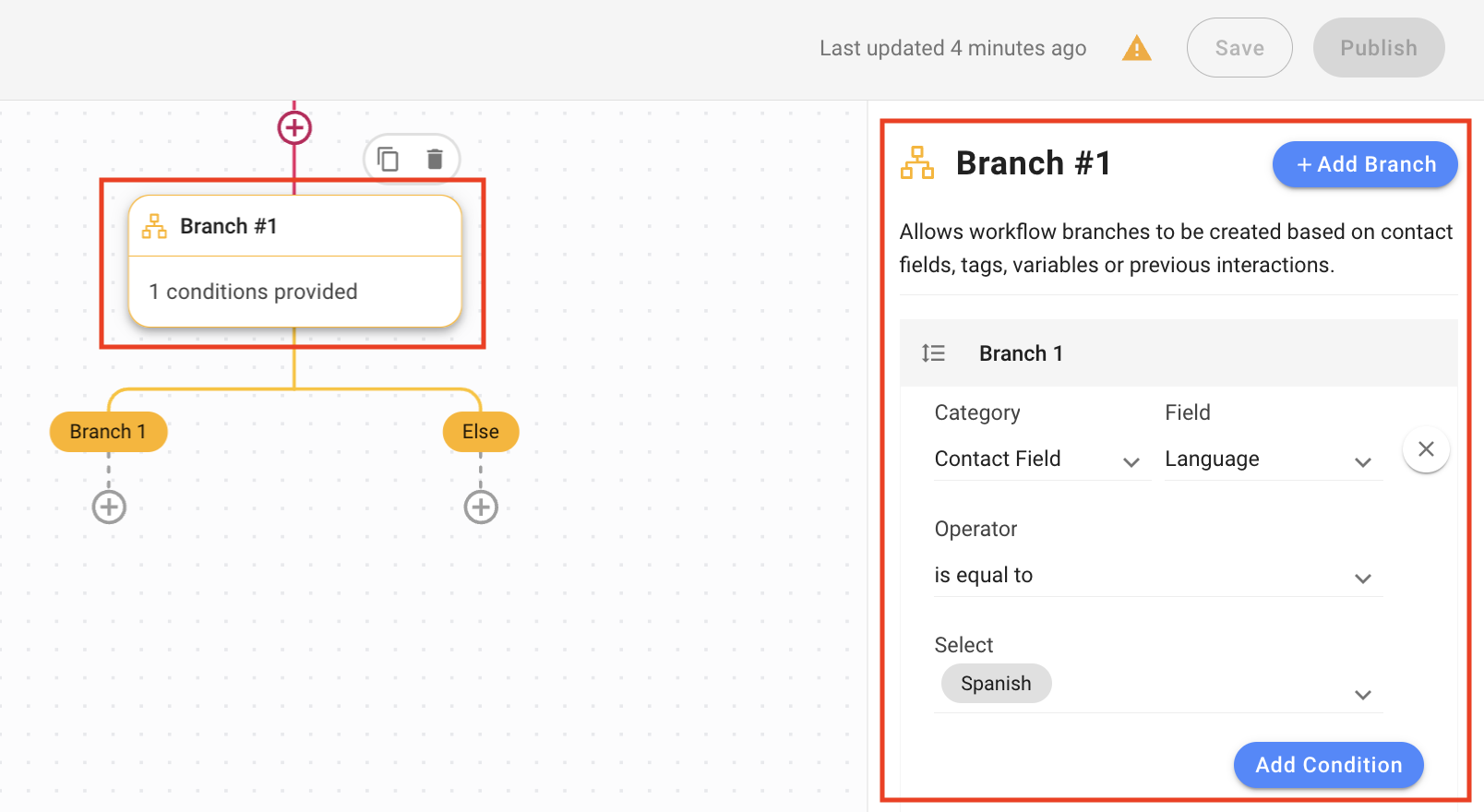Click the Add Condition button
The image size is (1484, 812).
click(1328, 765)
